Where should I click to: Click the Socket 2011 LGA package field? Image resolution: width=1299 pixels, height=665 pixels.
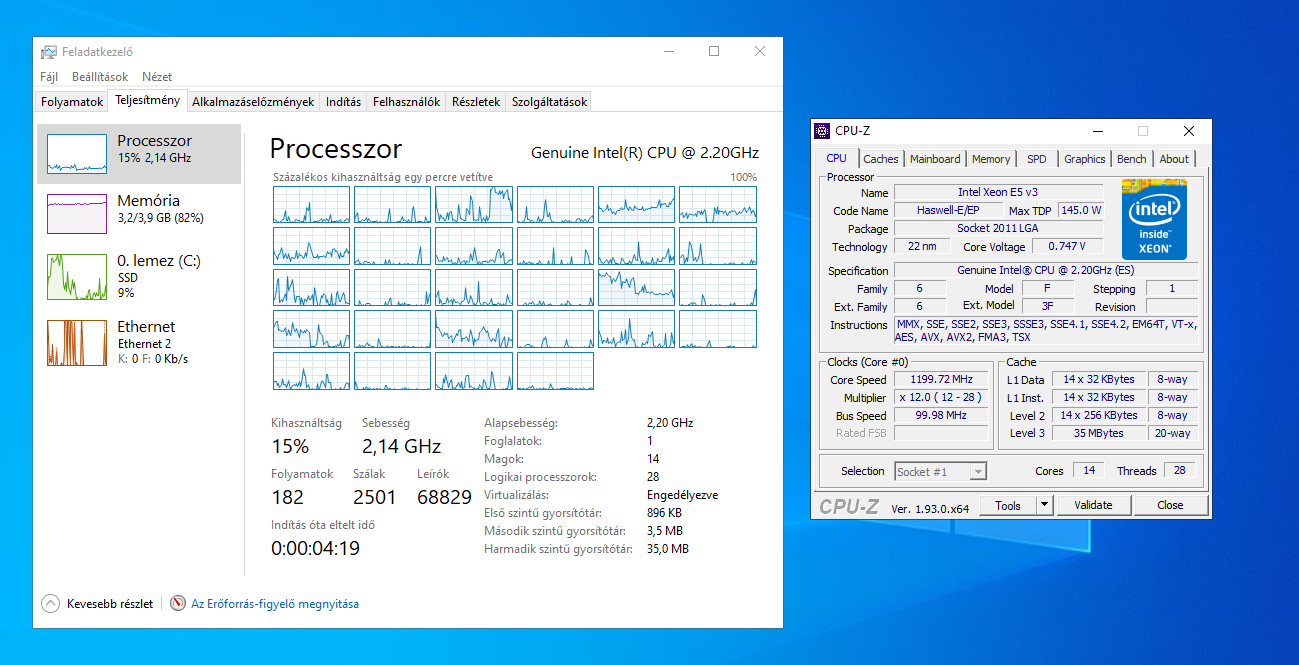click(x=998, y=228)
